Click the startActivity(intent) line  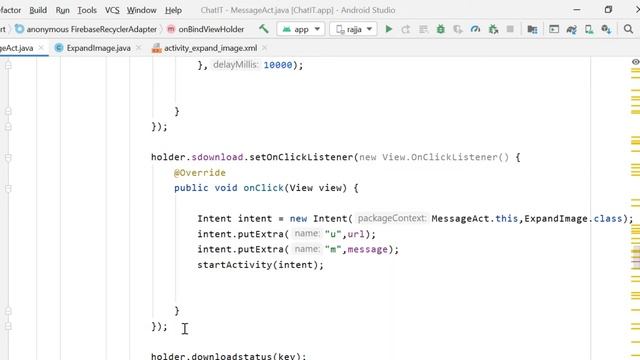tap(260, 265)
